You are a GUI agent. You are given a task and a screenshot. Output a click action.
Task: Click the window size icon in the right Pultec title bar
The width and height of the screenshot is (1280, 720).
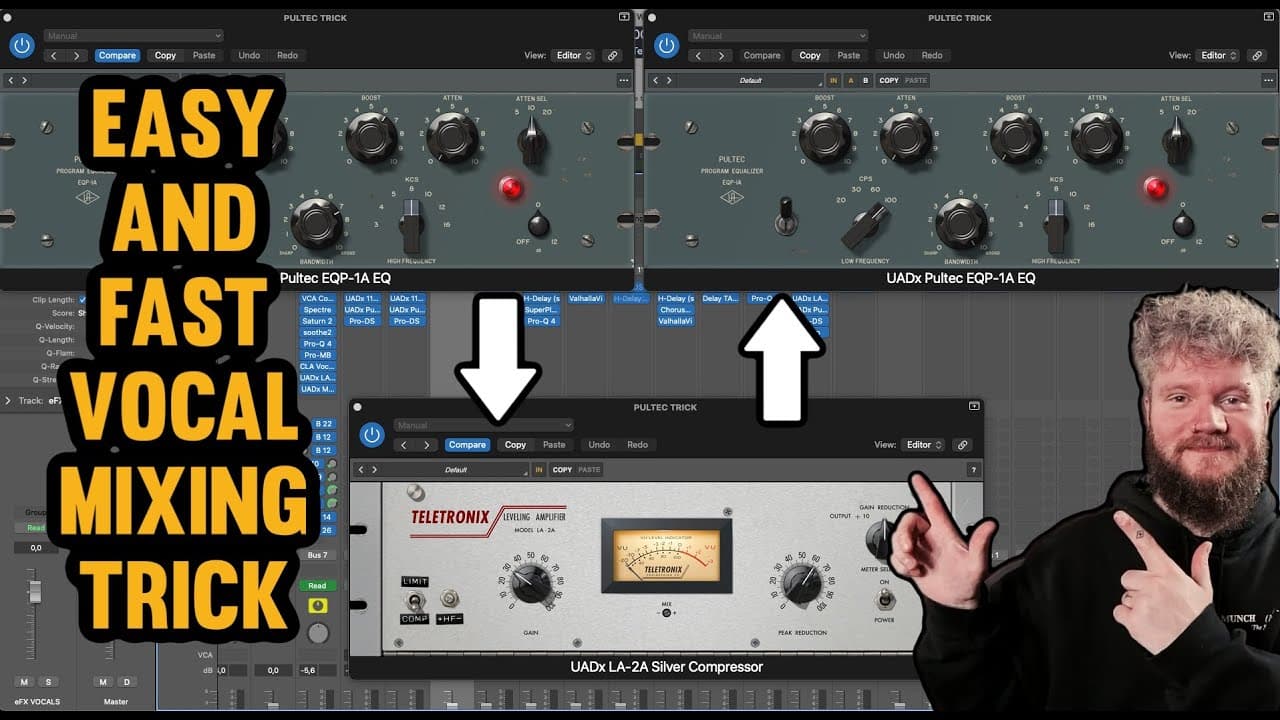[1269, 17]
